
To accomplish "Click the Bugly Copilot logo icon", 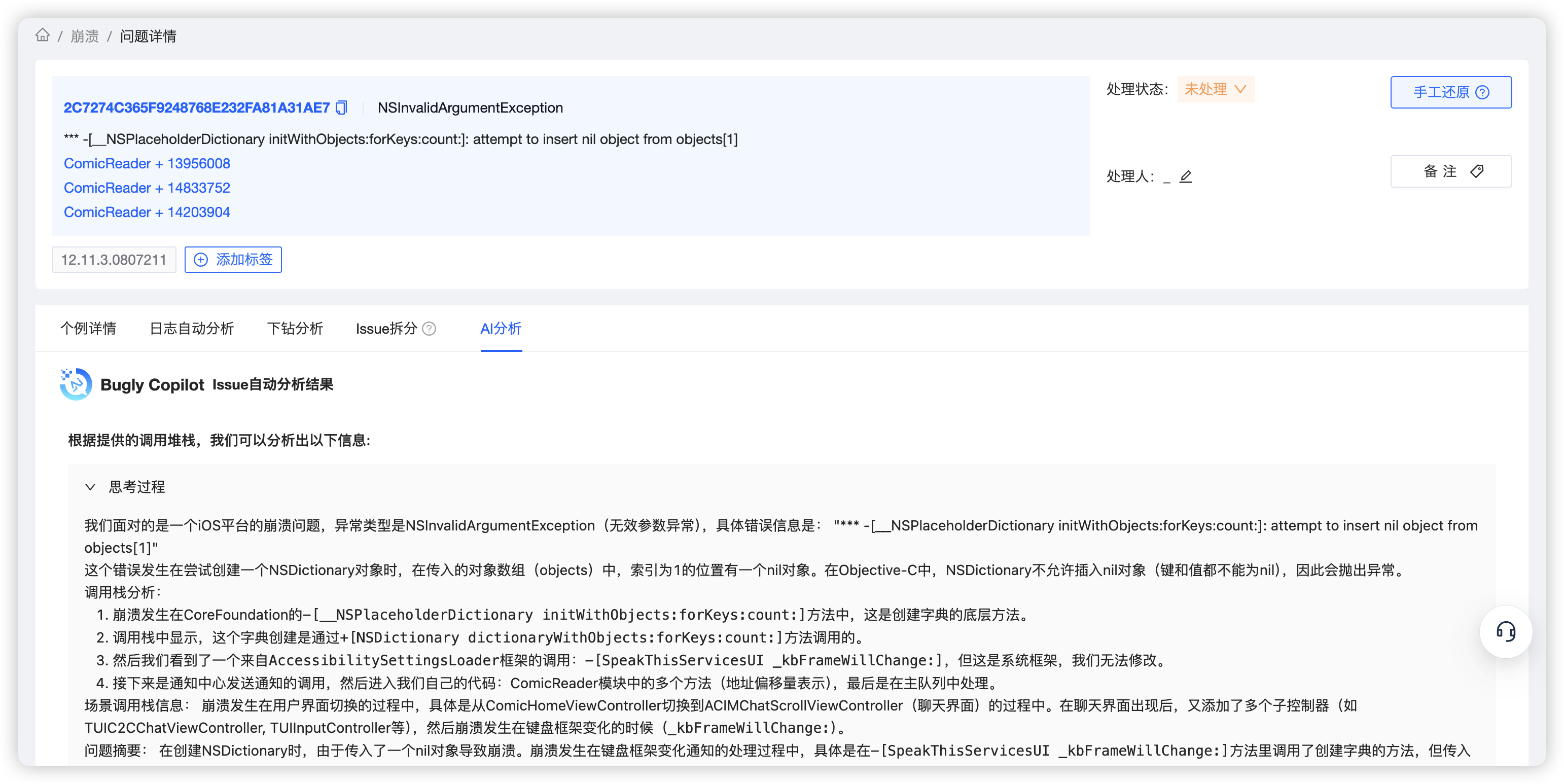I will tap(76, 384).
